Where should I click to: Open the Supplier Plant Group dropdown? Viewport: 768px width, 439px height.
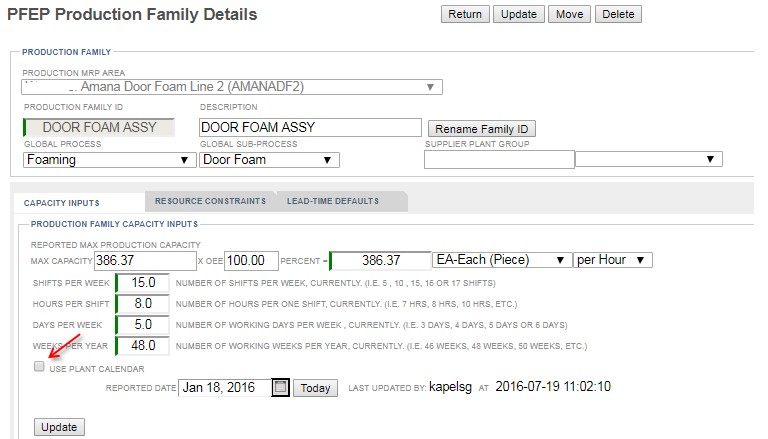[x=648, y=159]
